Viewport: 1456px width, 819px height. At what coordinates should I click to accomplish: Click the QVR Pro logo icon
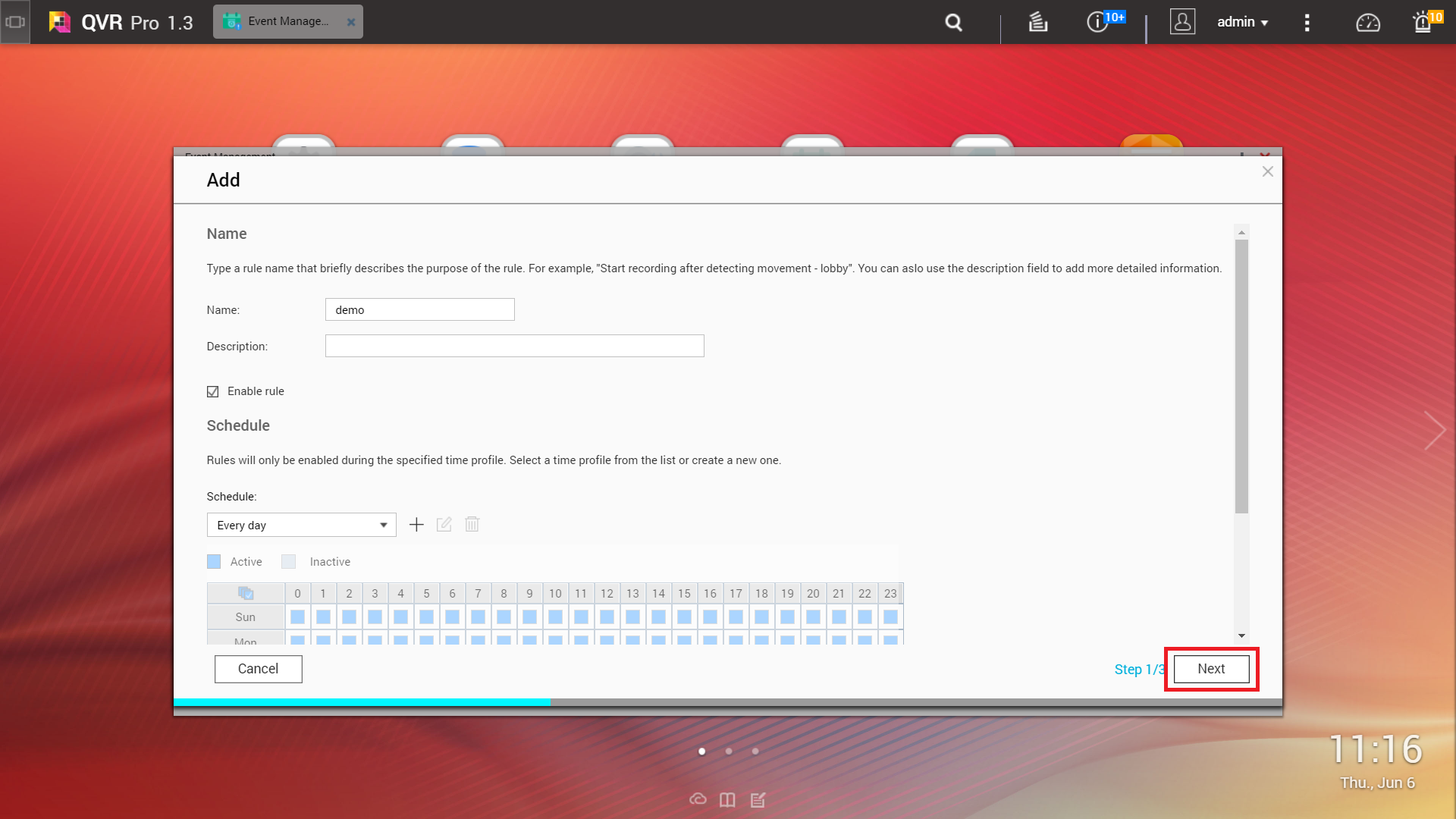(60, 22)
